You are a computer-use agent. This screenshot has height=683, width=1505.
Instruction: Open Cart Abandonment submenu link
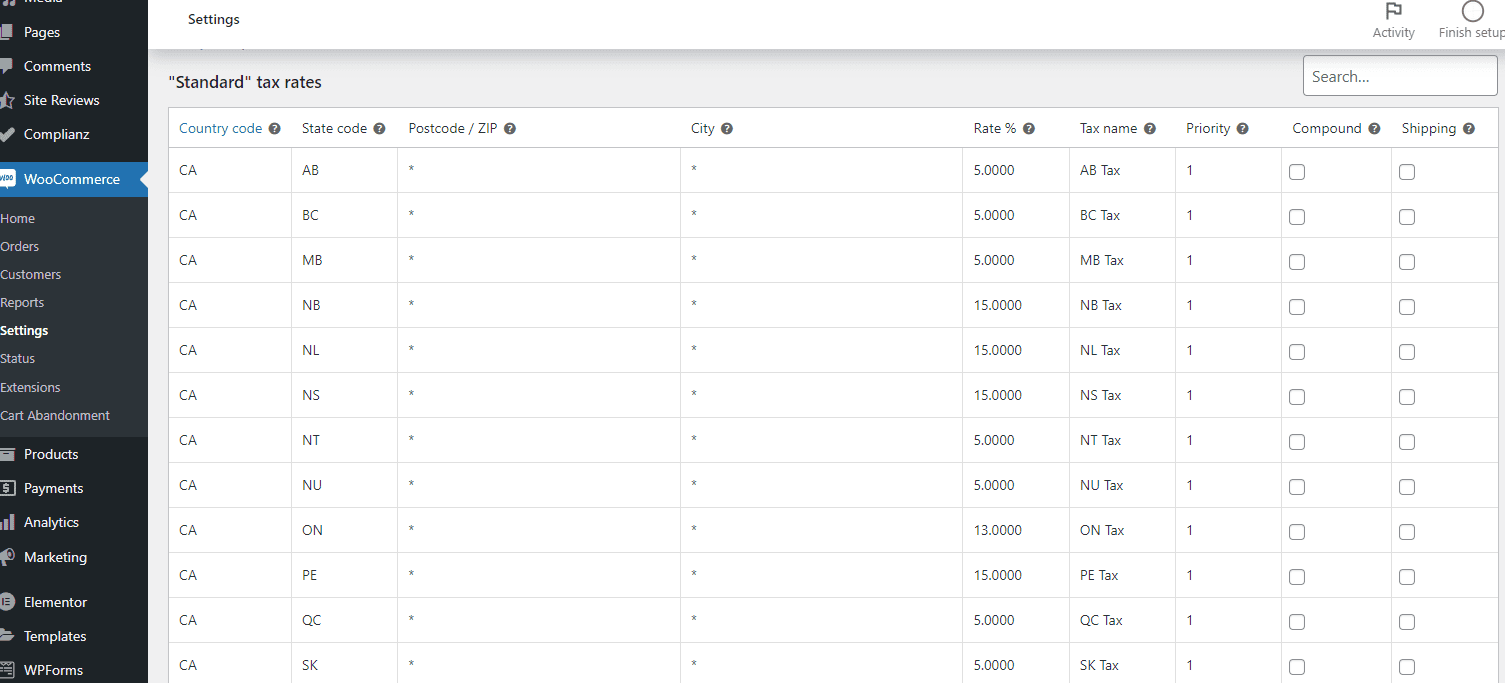point(55,415)
